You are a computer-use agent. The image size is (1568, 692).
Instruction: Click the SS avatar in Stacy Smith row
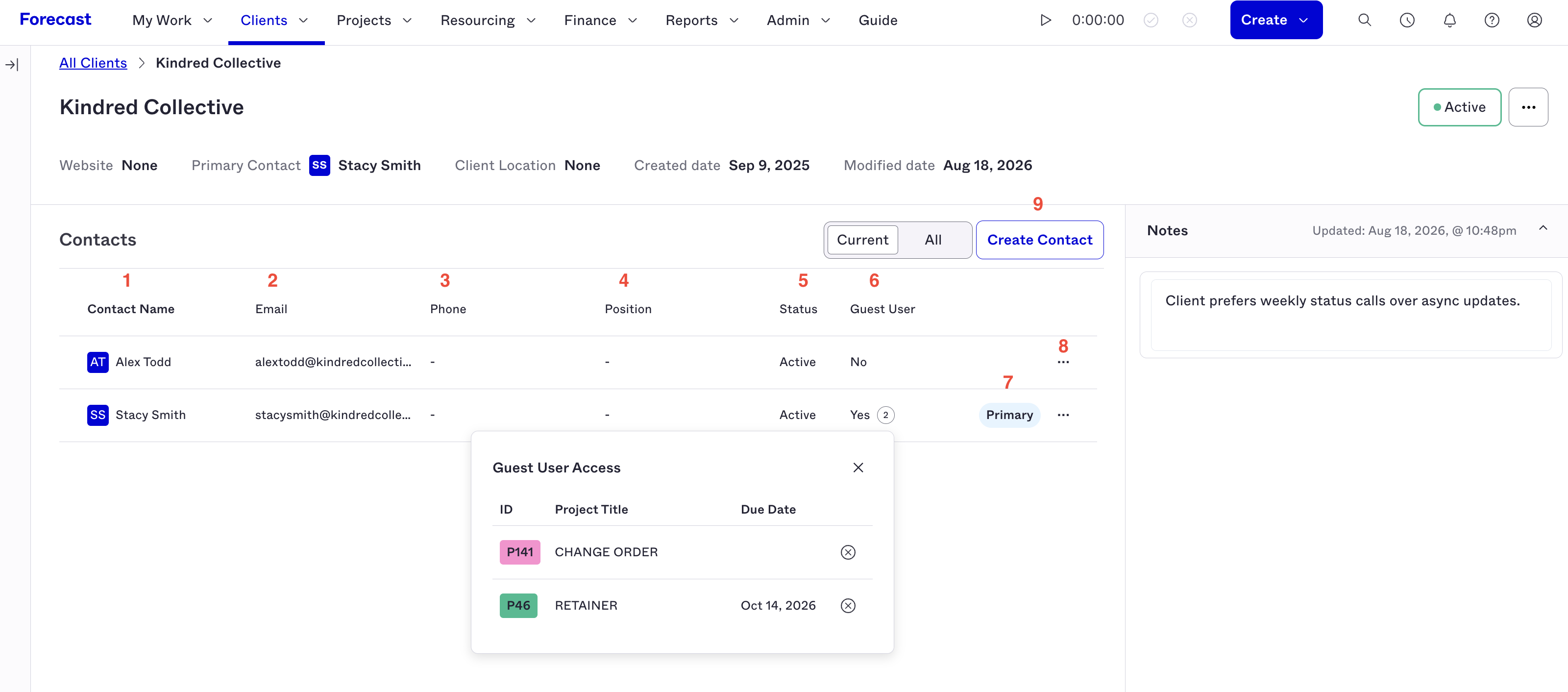pyautogui.click(x=98, y=415)
